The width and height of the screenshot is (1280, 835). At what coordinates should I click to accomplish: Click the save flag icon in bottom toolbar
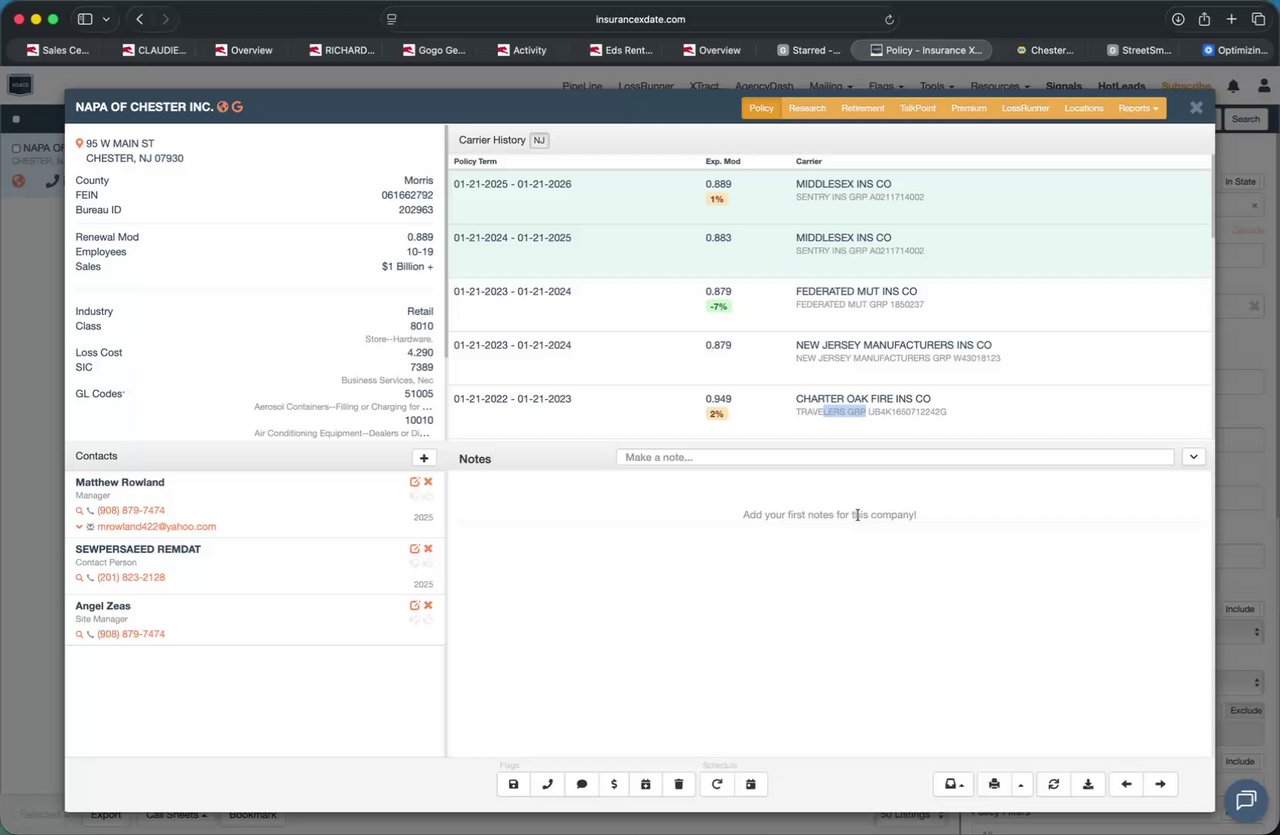513,784
